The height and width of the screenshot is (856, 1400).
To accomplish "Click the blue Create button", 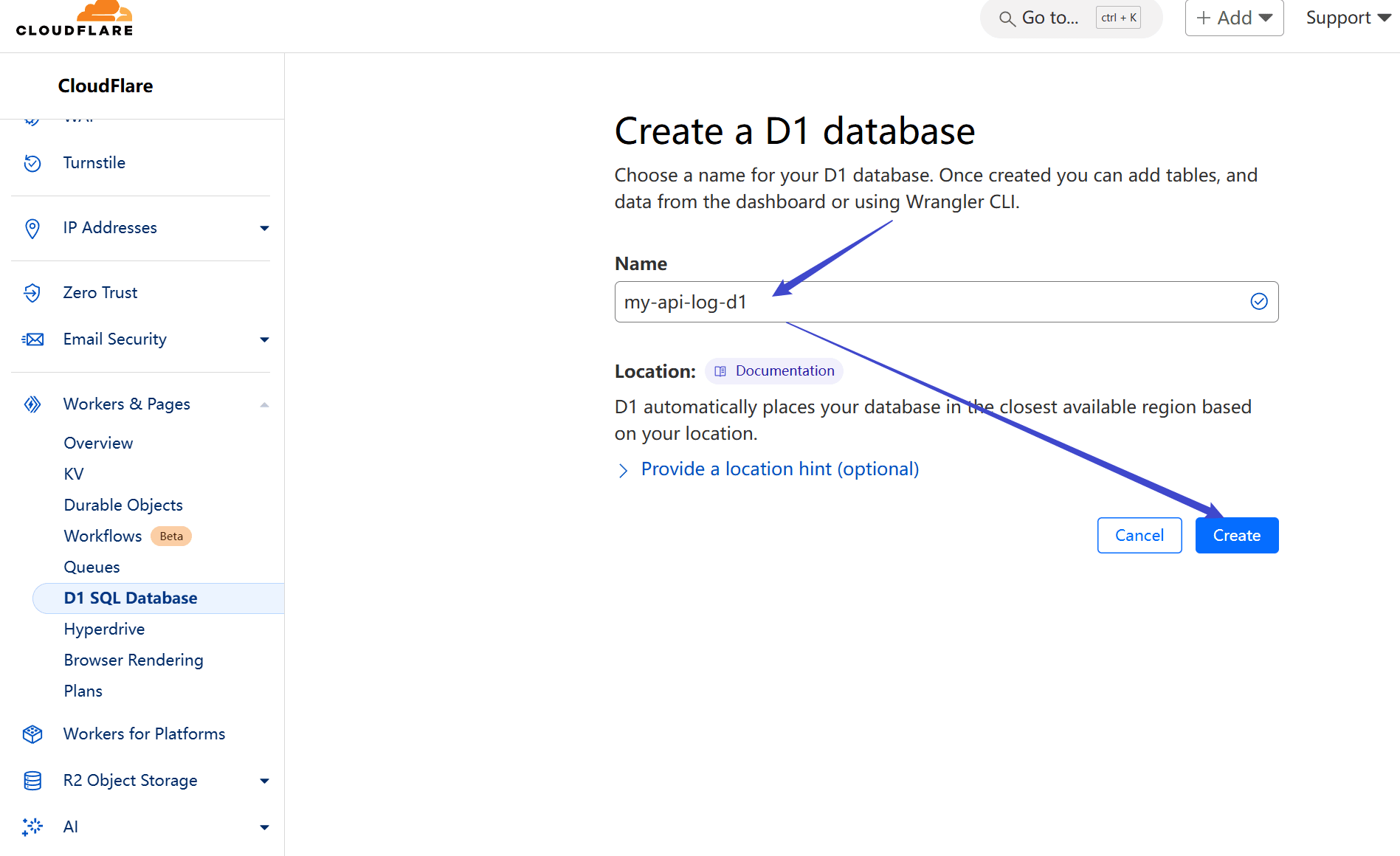I will 1237,536.
